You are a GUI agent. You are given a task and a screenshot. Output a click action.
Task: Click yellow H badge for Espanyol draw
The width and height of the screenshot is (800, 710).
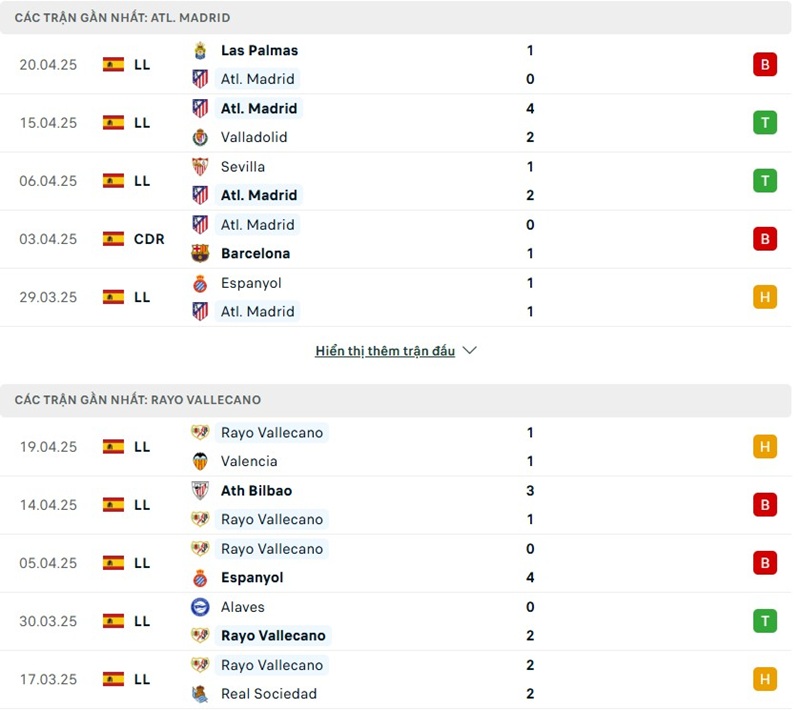[x=765, y=297]
